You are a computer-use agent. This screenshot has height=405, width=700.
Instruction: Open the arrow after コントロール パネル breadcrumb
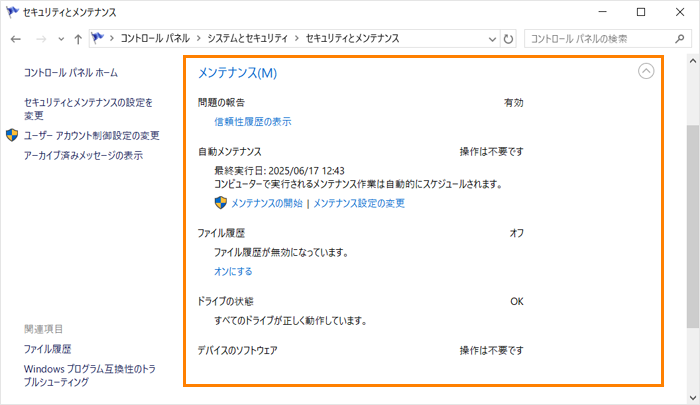click(198, 39)
